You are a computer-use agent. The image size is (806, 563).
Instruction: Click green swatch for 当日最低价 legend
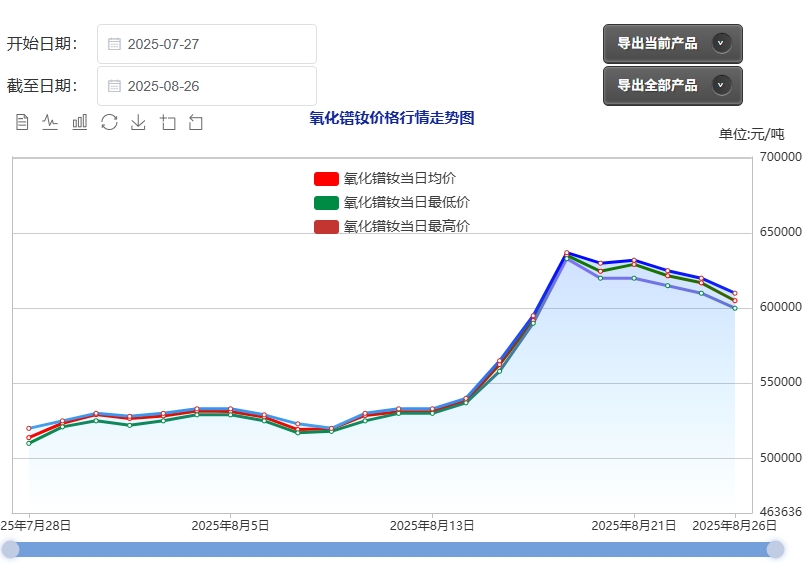tap(326, 203)
